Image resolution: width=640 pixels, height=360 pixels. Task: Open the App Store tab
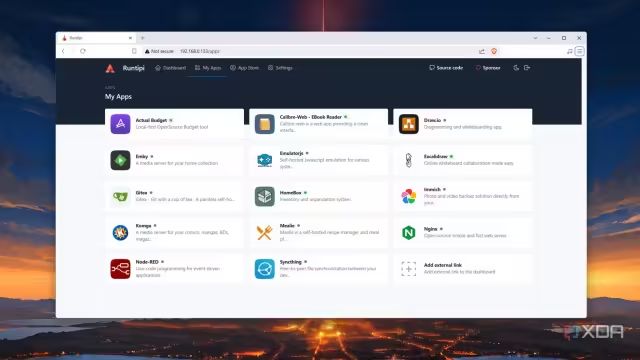[244, 68]
